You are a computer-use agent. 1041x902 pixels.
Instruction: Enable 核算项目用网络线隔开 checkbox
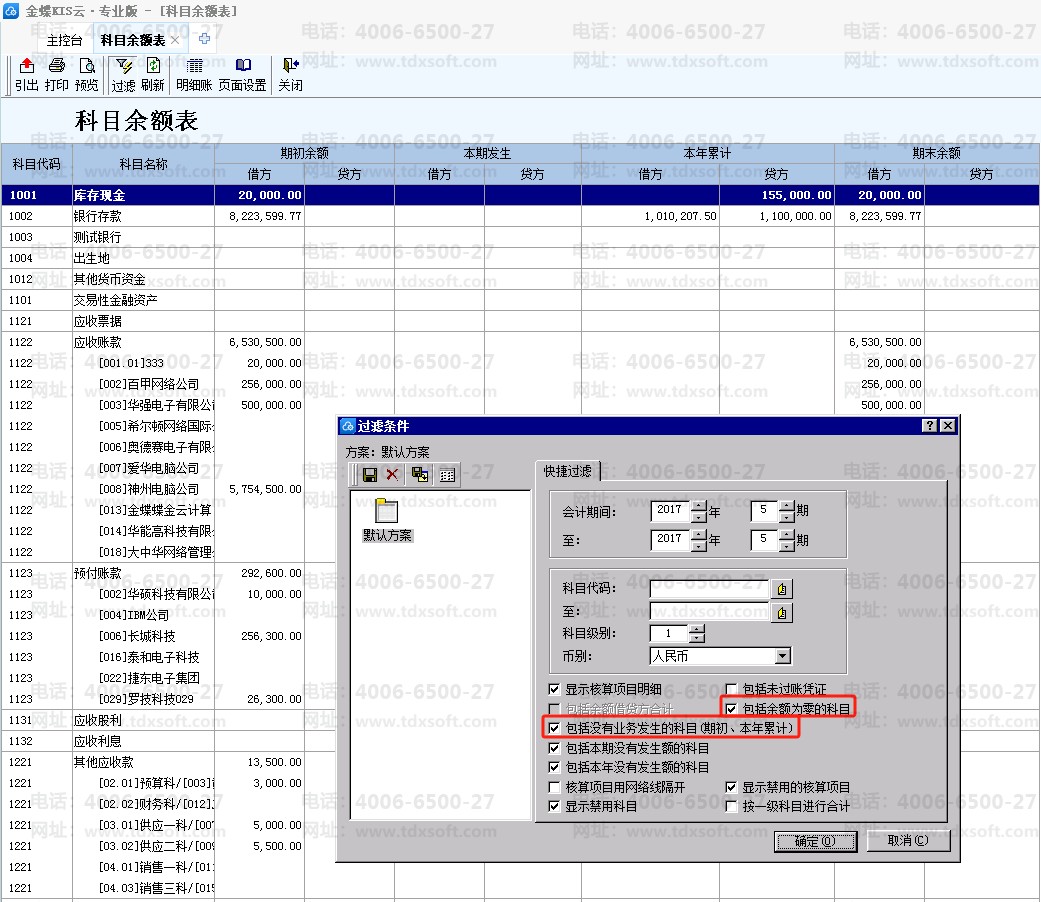coord(554,787)
